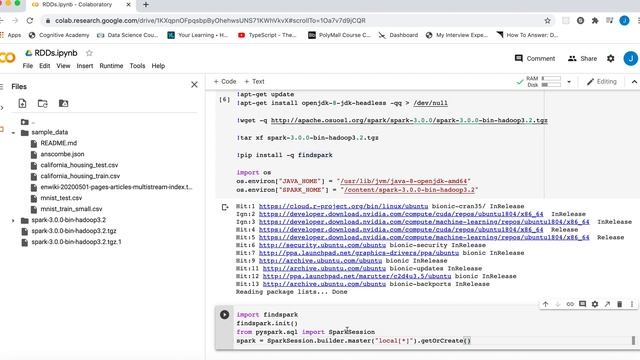Click the Disk usage bar
Viewport: 640px width, 360px height.
551,85
